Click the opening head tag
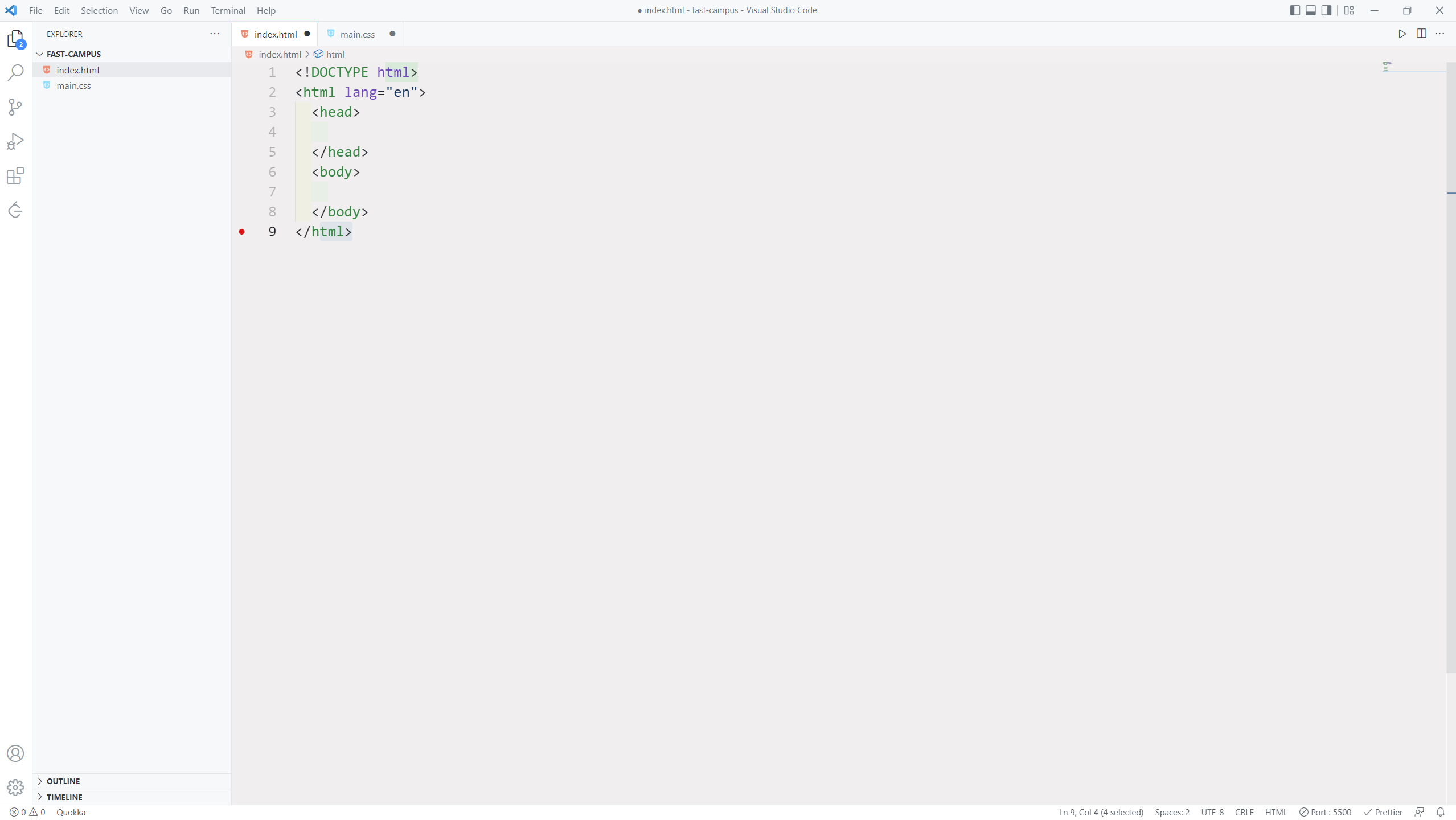 [x=336, y=112]
